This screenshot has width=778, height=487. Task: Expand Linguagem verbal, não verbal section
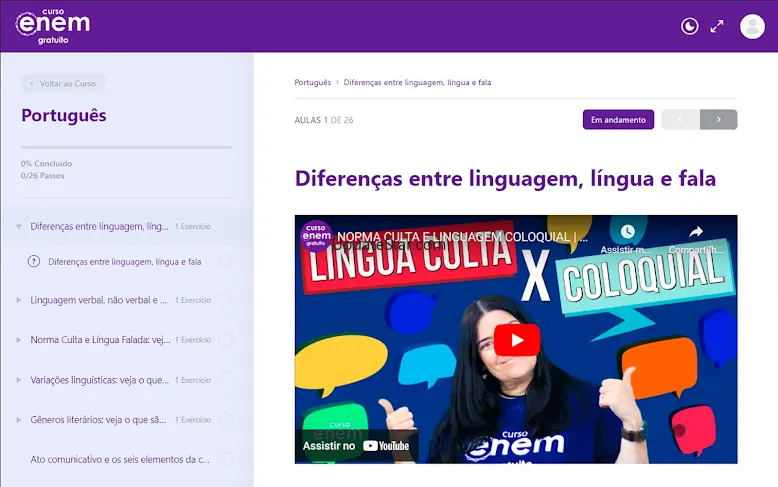point(19,300)
